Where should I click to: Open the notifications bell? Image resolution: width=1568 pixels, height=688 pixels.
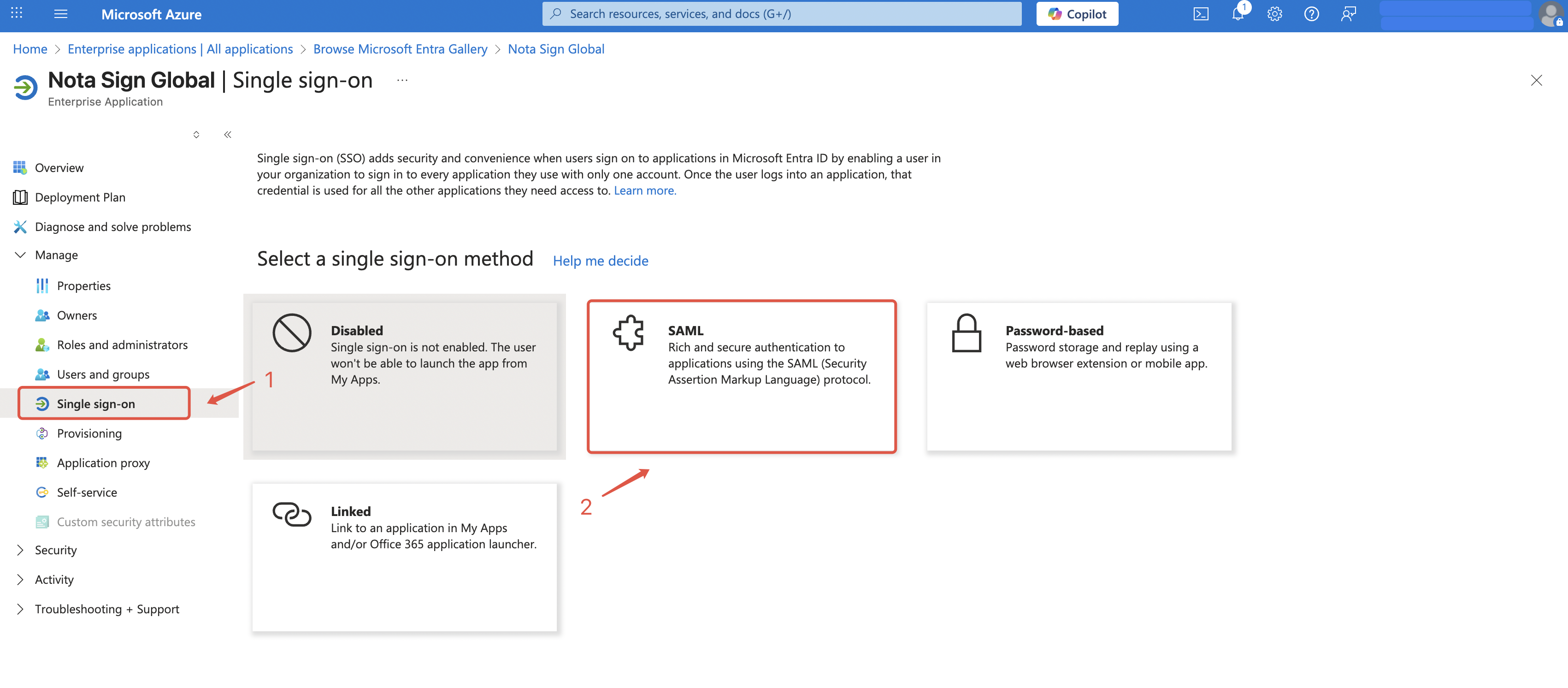coord(1238,14)
